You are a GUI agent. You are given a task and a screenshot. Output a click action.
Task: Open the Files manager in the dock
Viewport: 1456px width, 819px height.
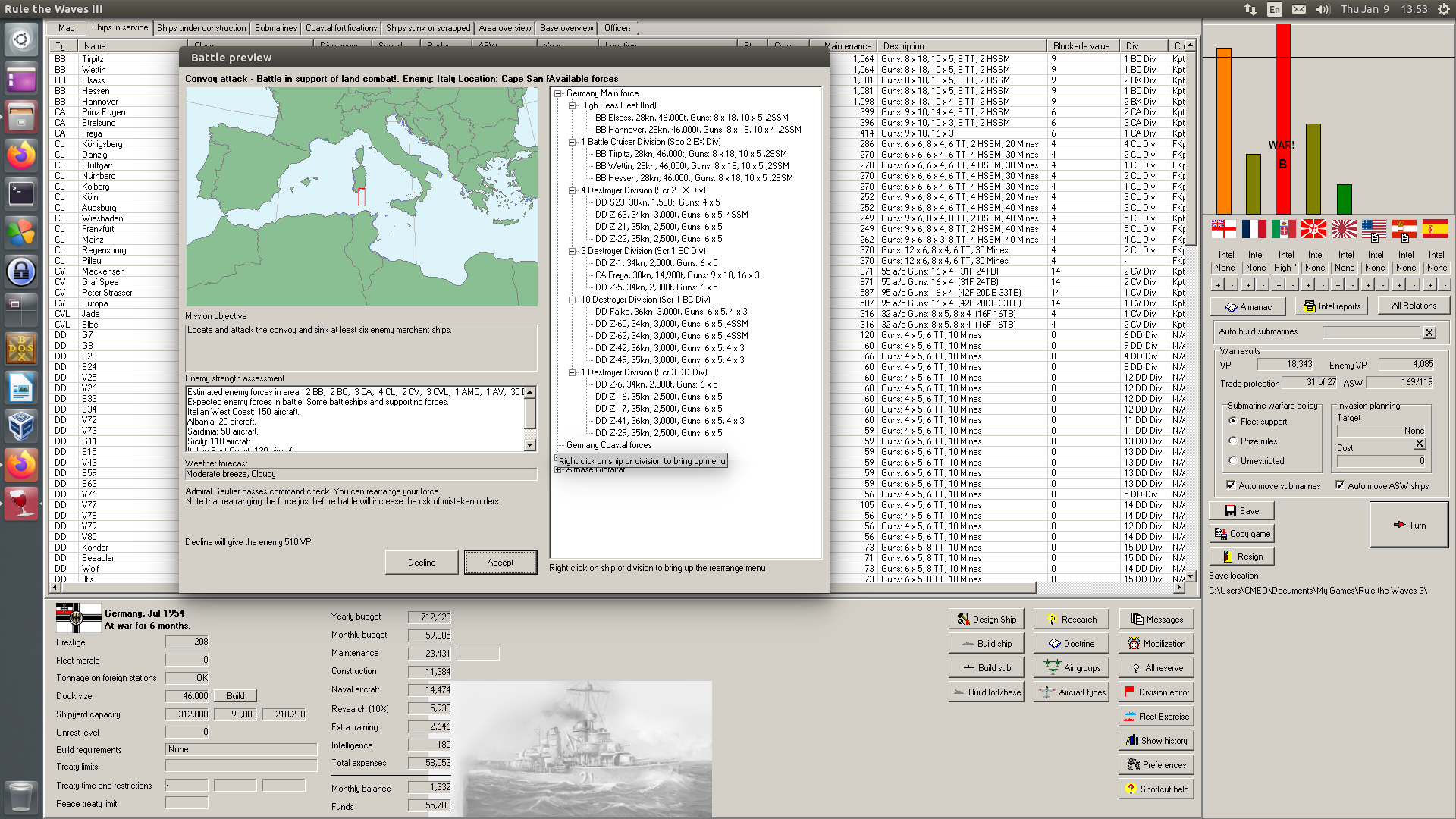pyautogui.click(x=21, y=117)
